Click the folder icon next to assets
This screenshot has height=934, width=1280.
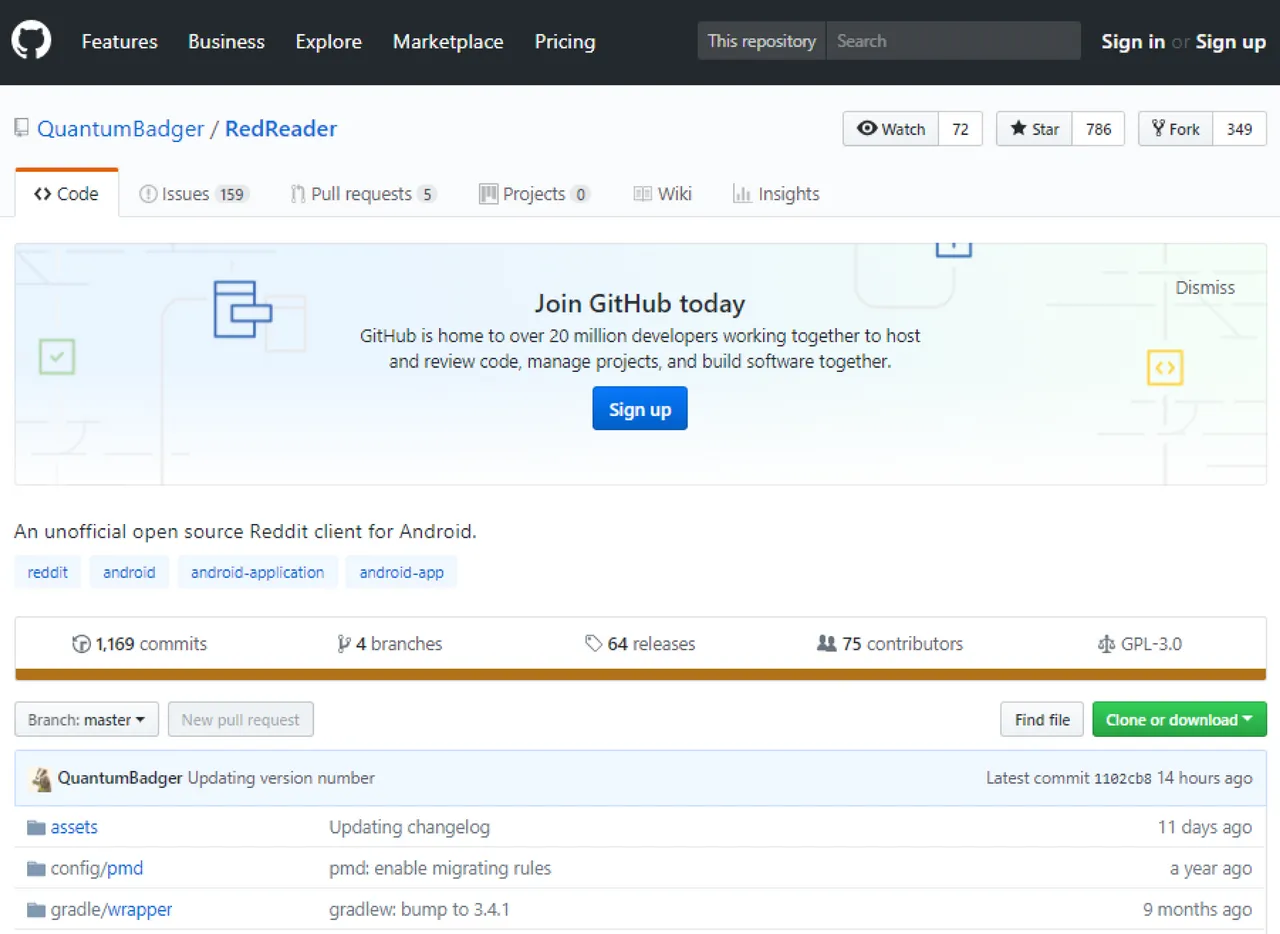coord(37,828)
